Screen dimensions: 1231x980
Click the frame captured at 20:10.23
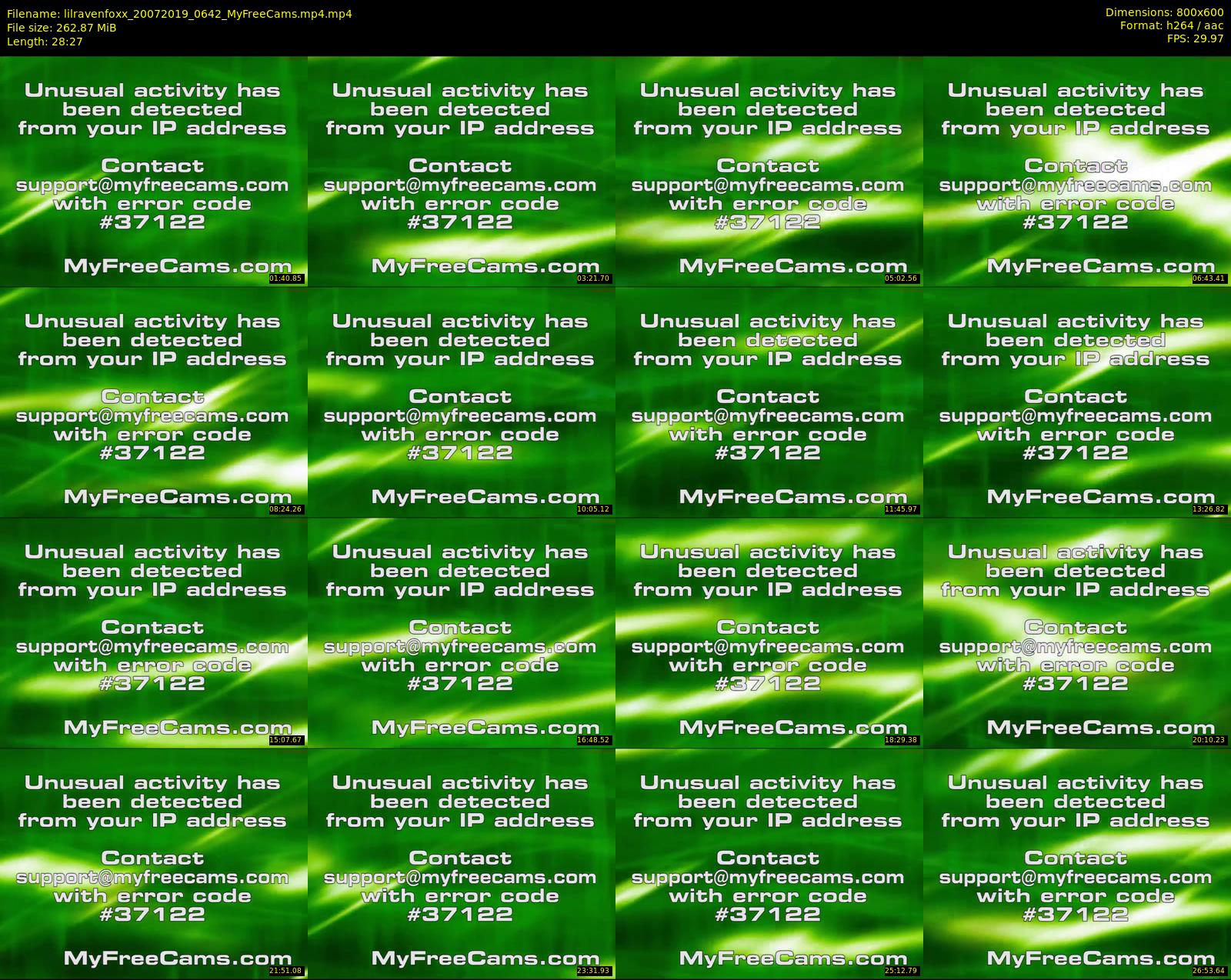(1077, 632)
